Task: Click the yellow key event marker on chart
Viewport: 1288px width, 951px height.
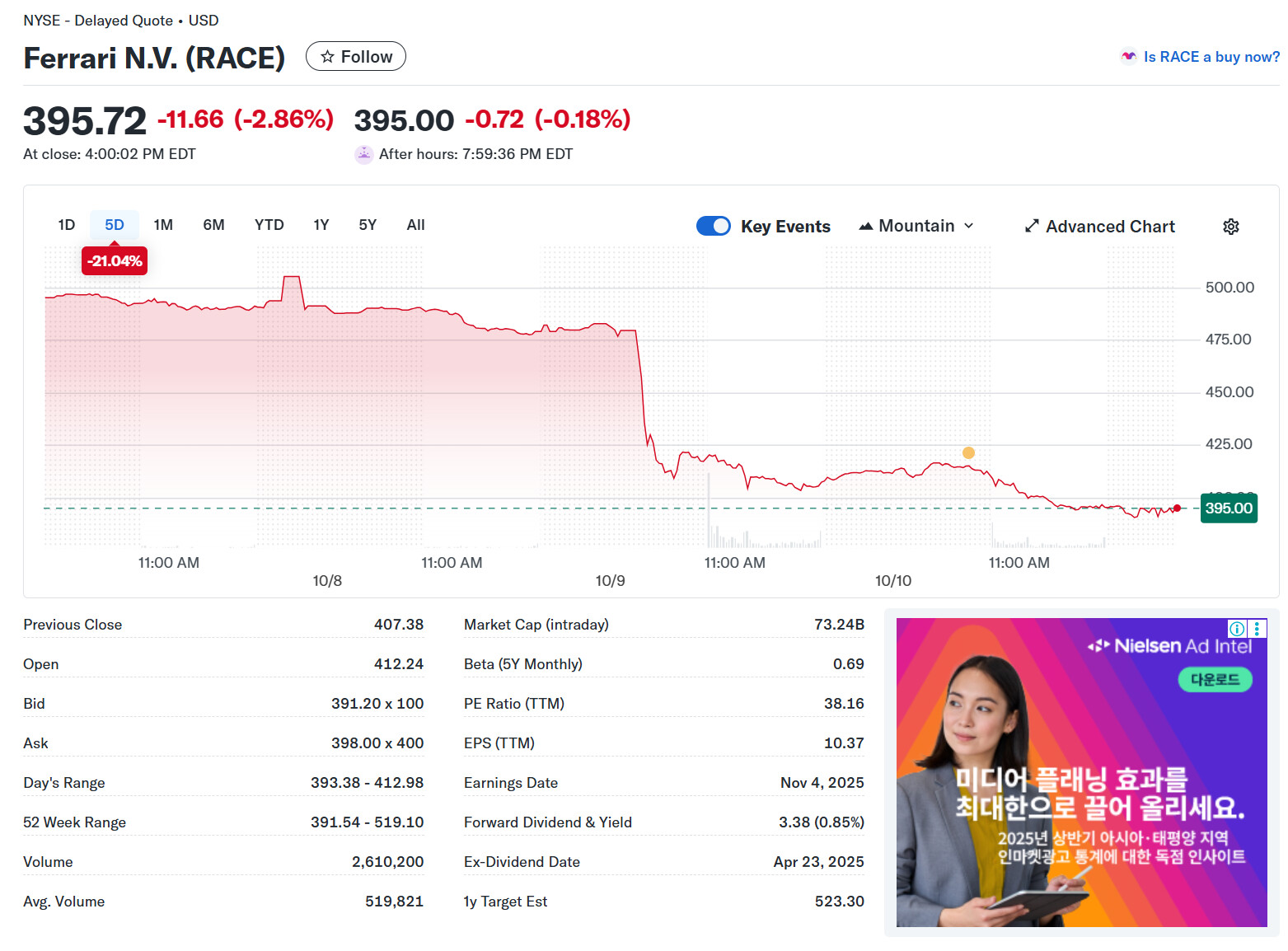Action: (968, 452)
